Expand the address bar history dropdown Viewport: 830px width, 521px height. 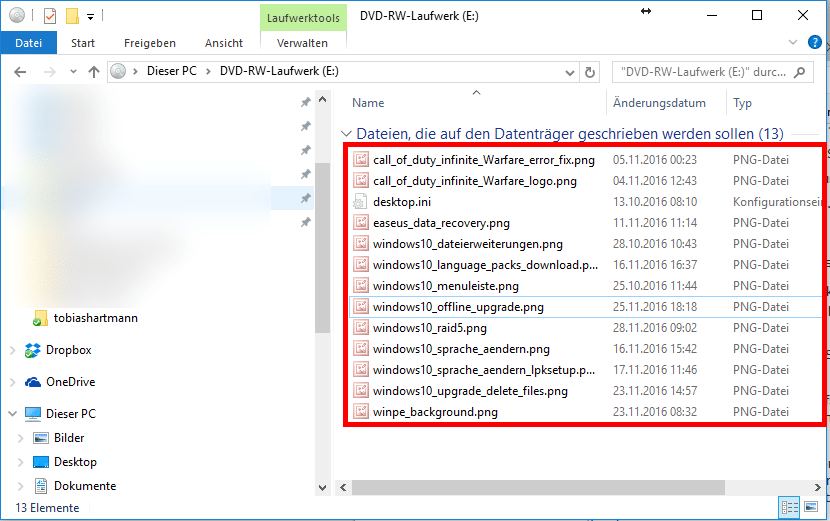pos(570,72)
